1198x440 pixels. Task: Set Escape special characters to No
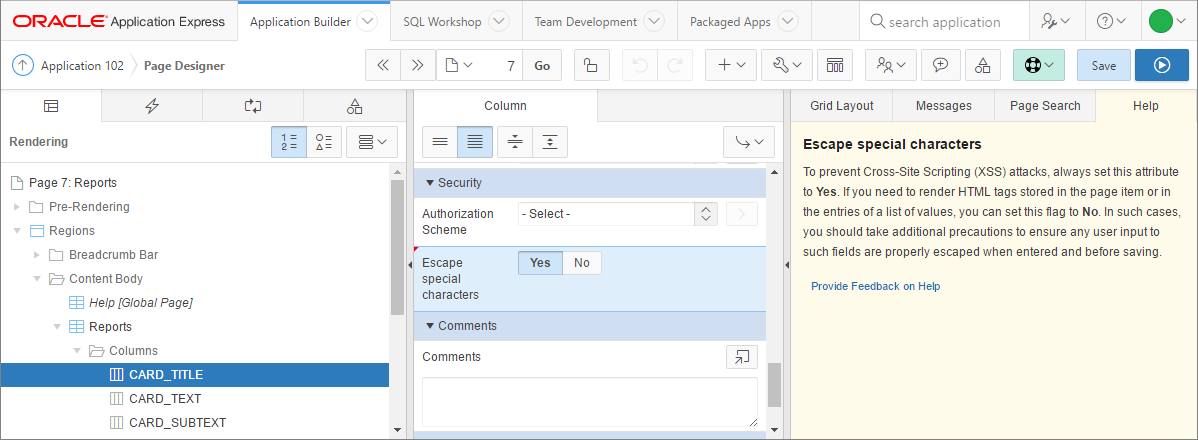pyautogui.click(x=582, y=263)
